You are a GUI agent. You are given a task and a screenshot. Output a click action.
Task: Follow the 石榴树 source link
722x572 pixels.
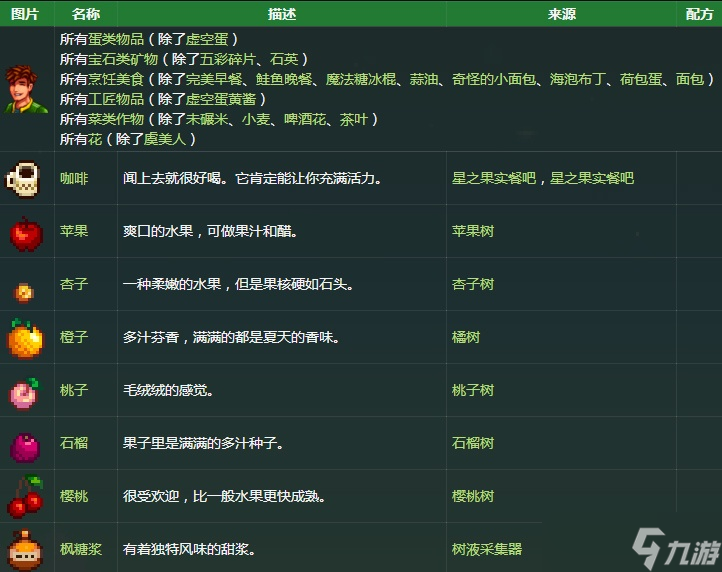point(473,443)
